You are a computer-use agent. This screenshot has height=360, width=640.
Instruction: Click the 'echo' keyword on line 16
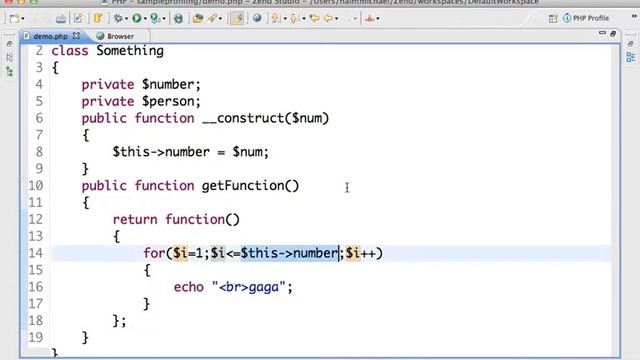[189, 287]
